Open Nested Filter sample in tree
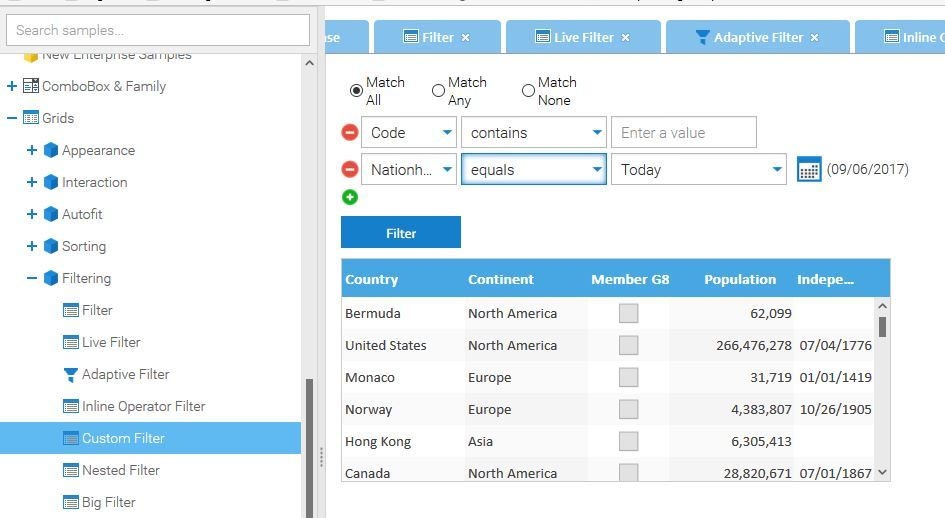Viewport: 945px width, 518px height. click(x=120, y=470)
